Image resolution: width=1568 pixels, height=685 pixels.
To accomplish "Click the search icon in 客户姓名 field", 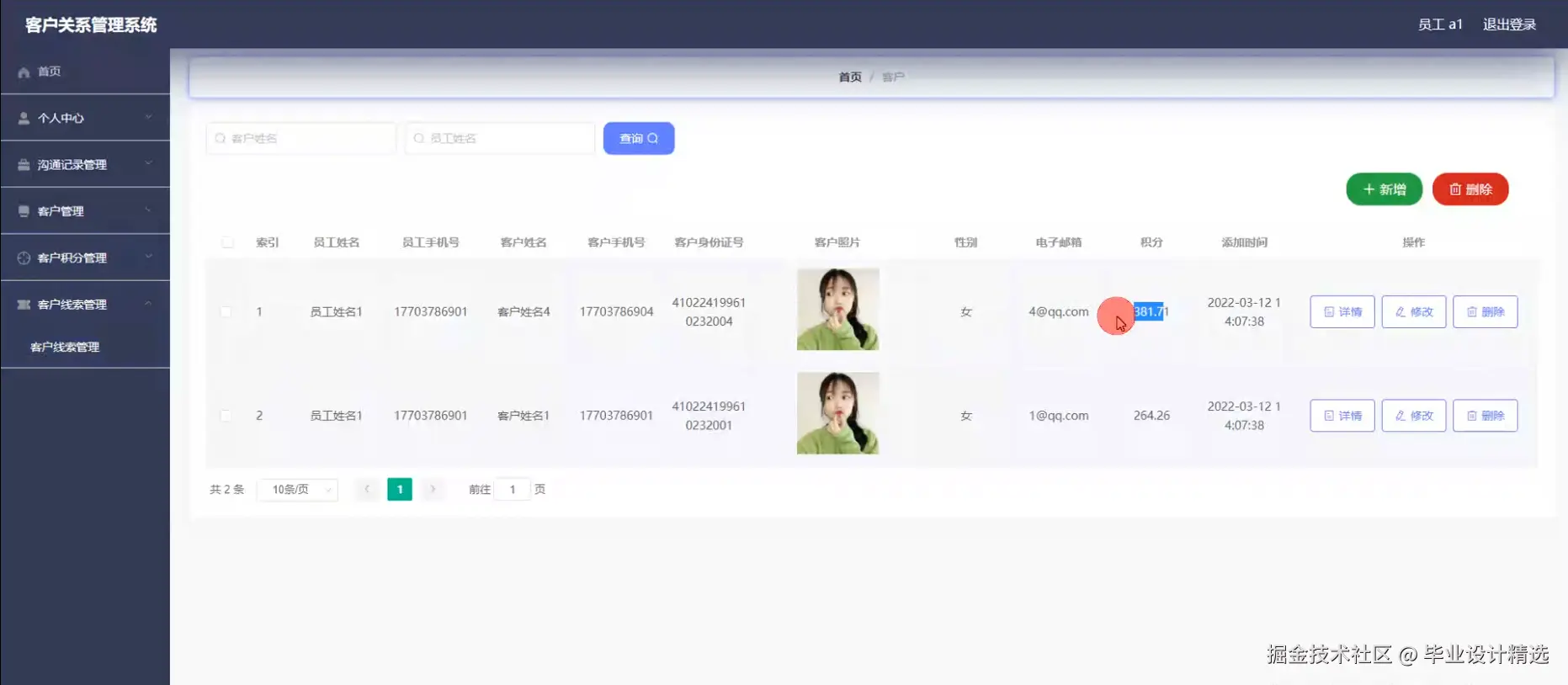I will pos(221,138).
